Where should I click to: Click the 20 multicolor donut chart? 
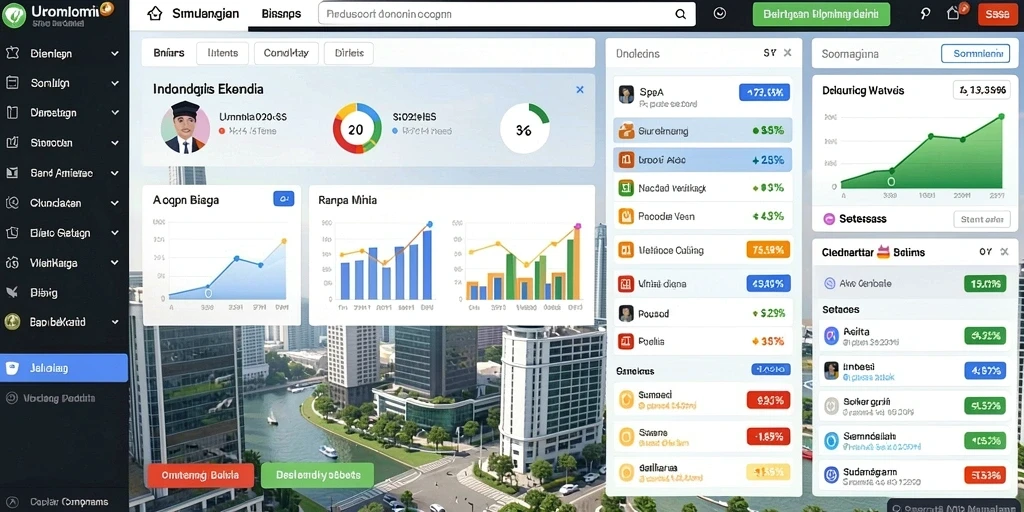tap(357, 129)
